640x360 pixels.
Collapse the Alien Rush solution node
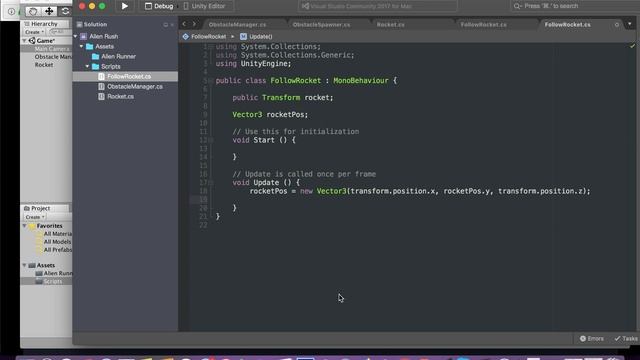point(76,36)
